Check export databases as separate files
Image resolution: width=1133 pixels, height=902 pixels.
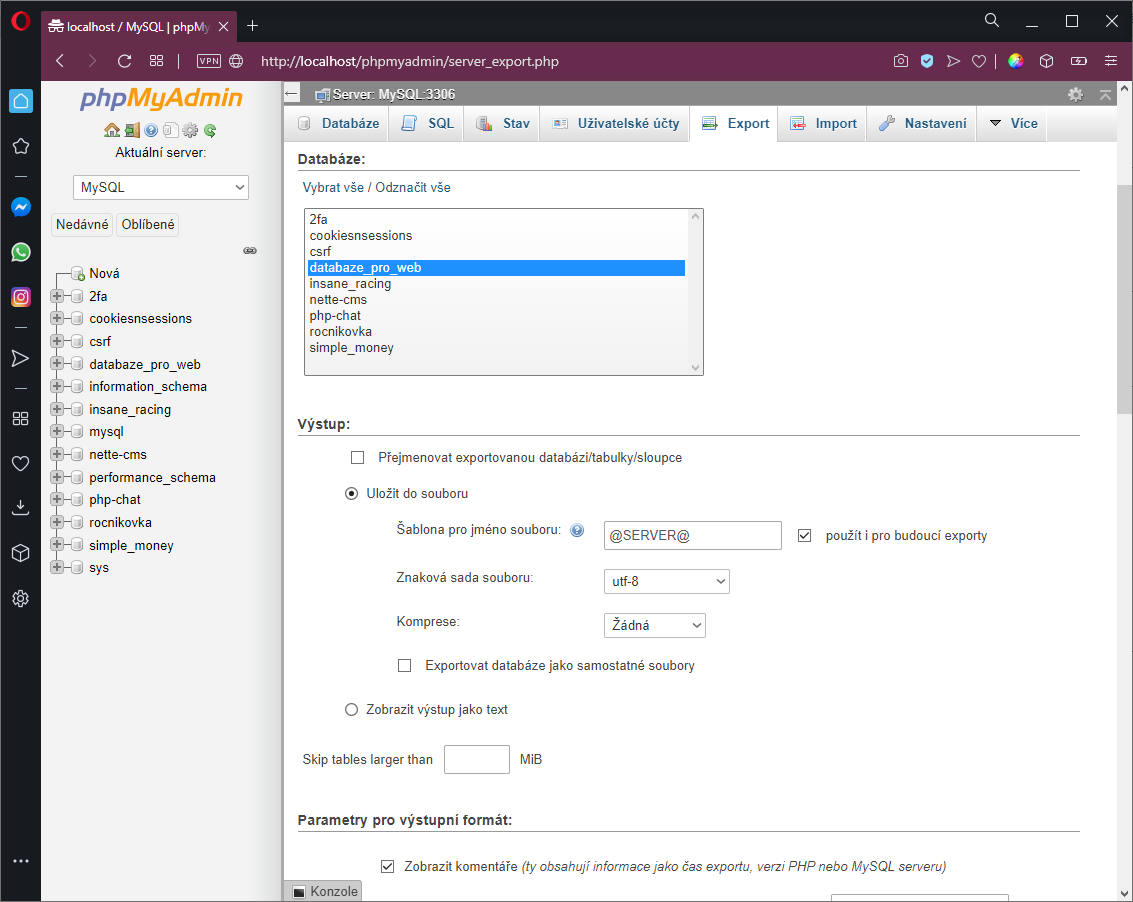point(405,666)
